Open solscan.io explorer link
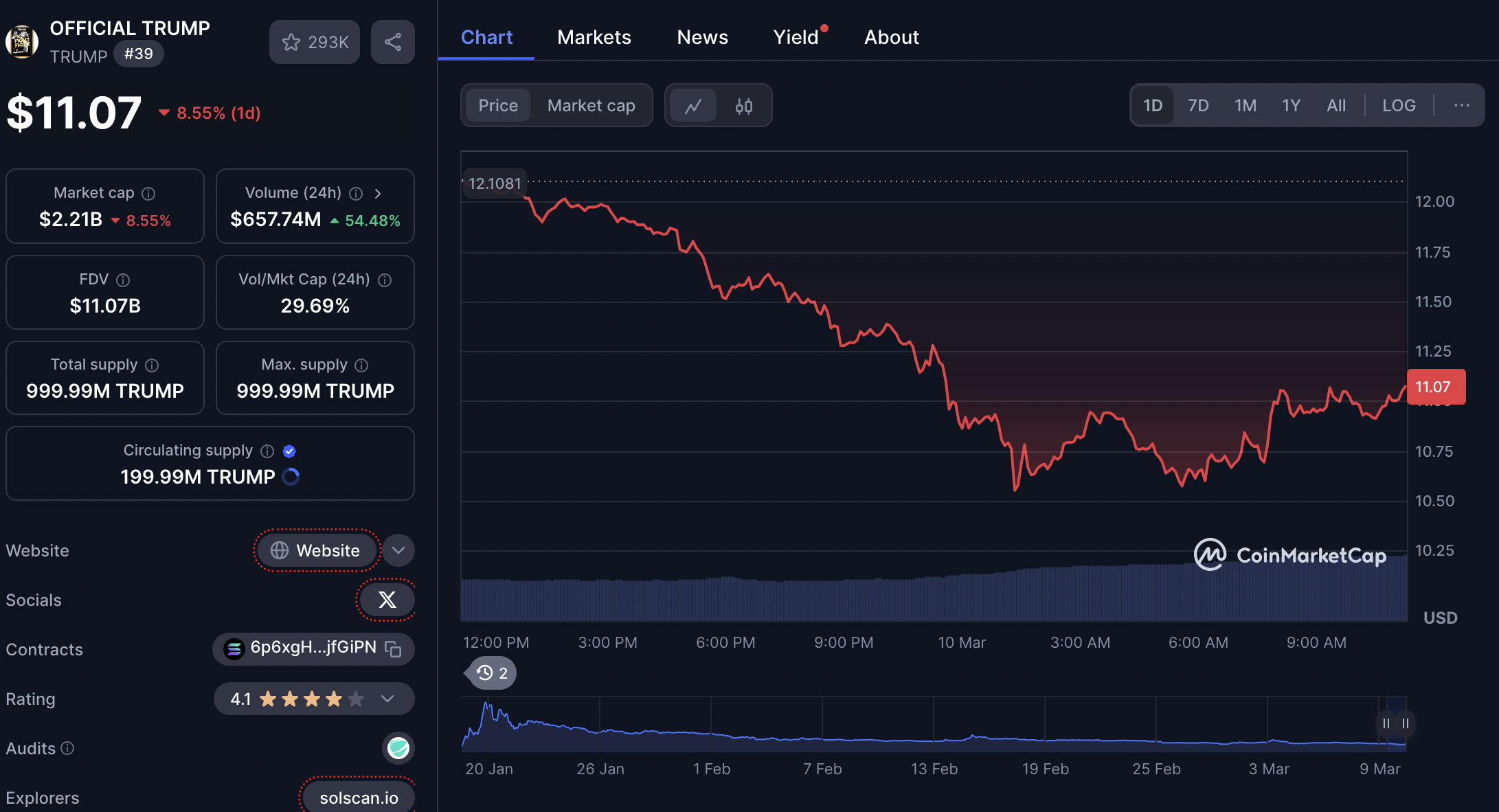 (x=359, y=798)
